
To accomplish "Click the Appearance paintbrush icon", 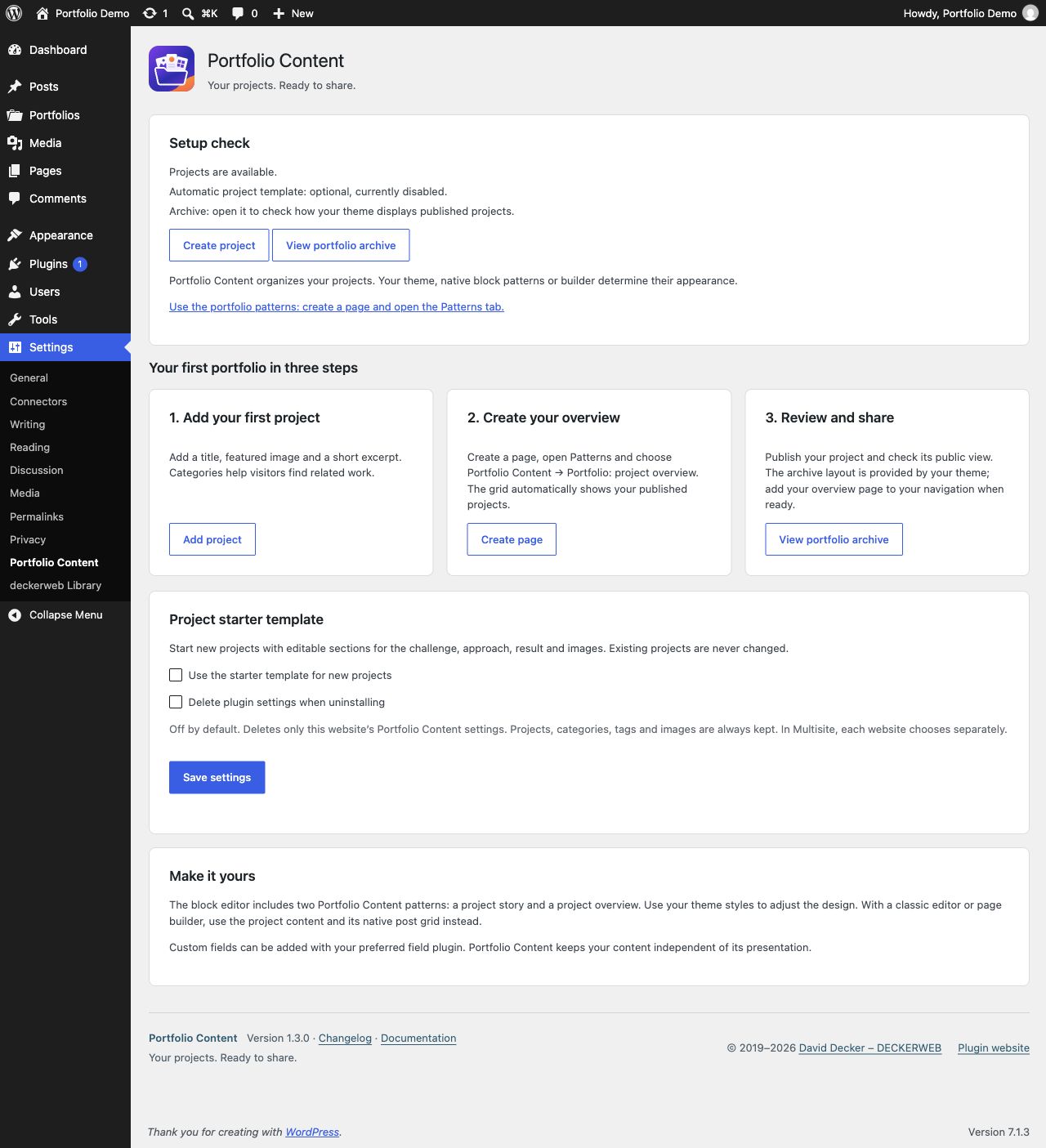I will 15,235.
